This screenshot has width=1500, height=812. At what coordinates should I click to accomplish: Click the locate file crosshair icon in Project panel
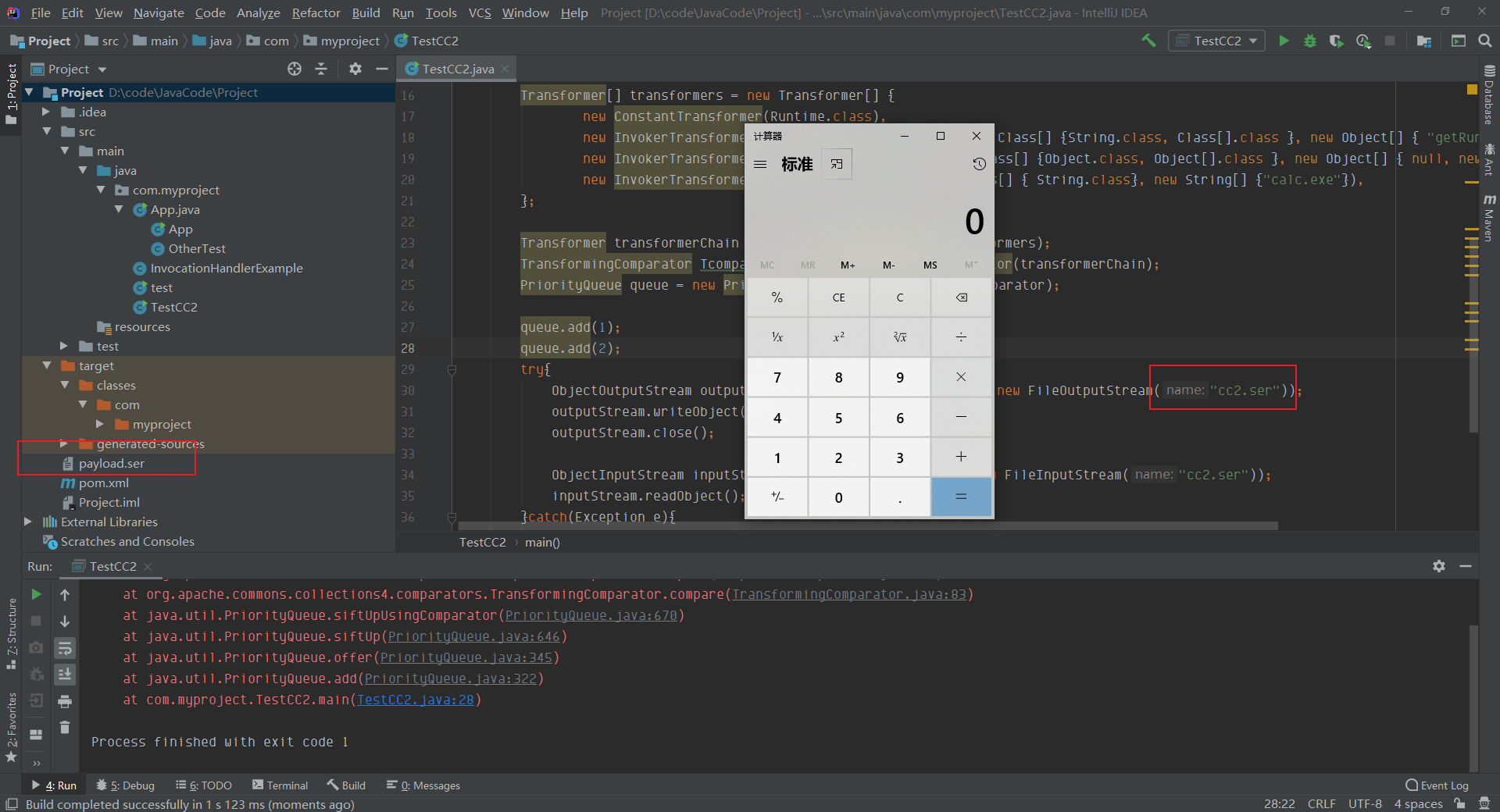[295, 69]
